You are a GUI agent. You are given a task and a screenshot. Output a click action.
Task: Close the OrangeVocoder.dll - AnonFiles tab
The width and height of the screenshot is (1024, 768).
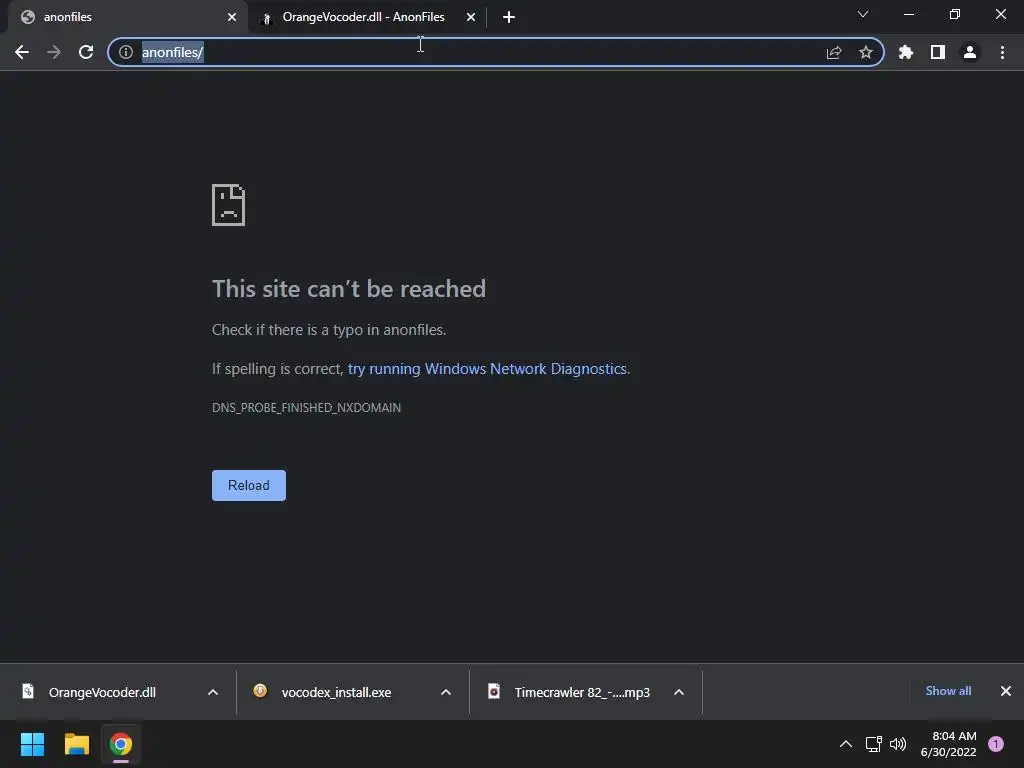coord(471,17)
